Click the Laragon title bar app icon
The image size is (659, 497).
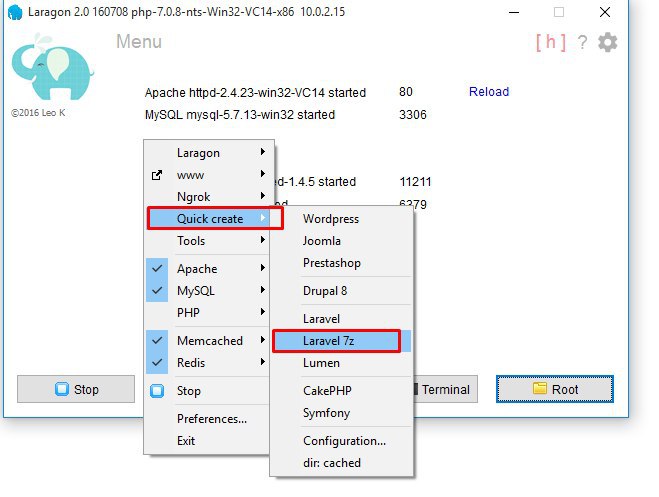point(15,12)
